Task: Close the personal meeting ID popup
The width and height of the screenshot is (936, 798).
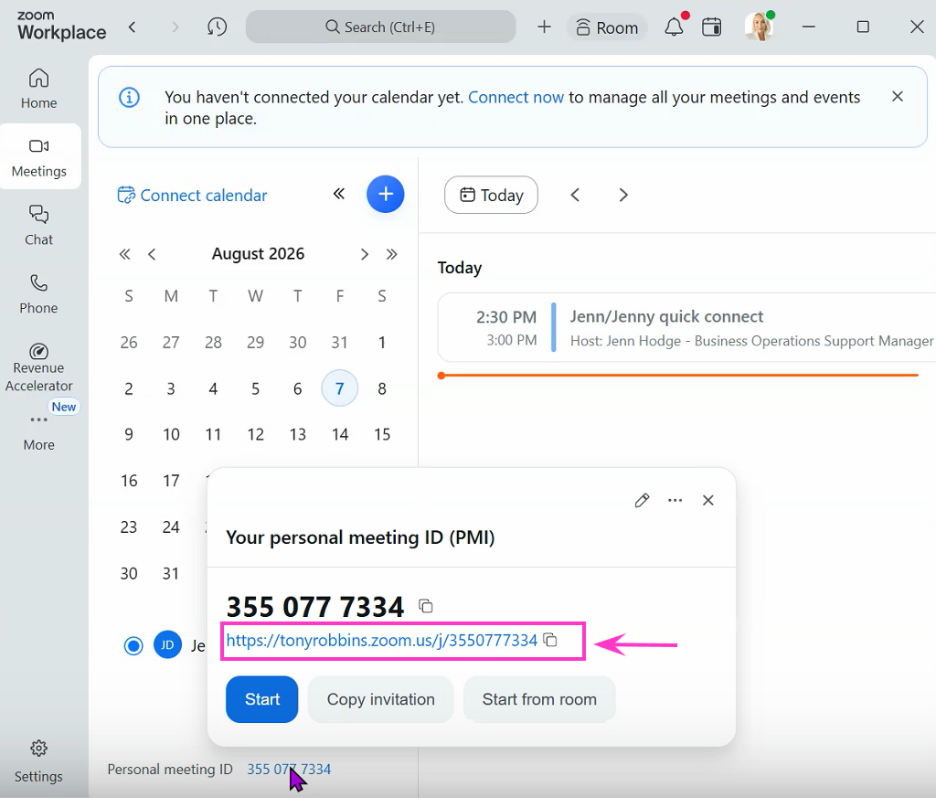Action: pyautogui.click(x=709, y=500)
